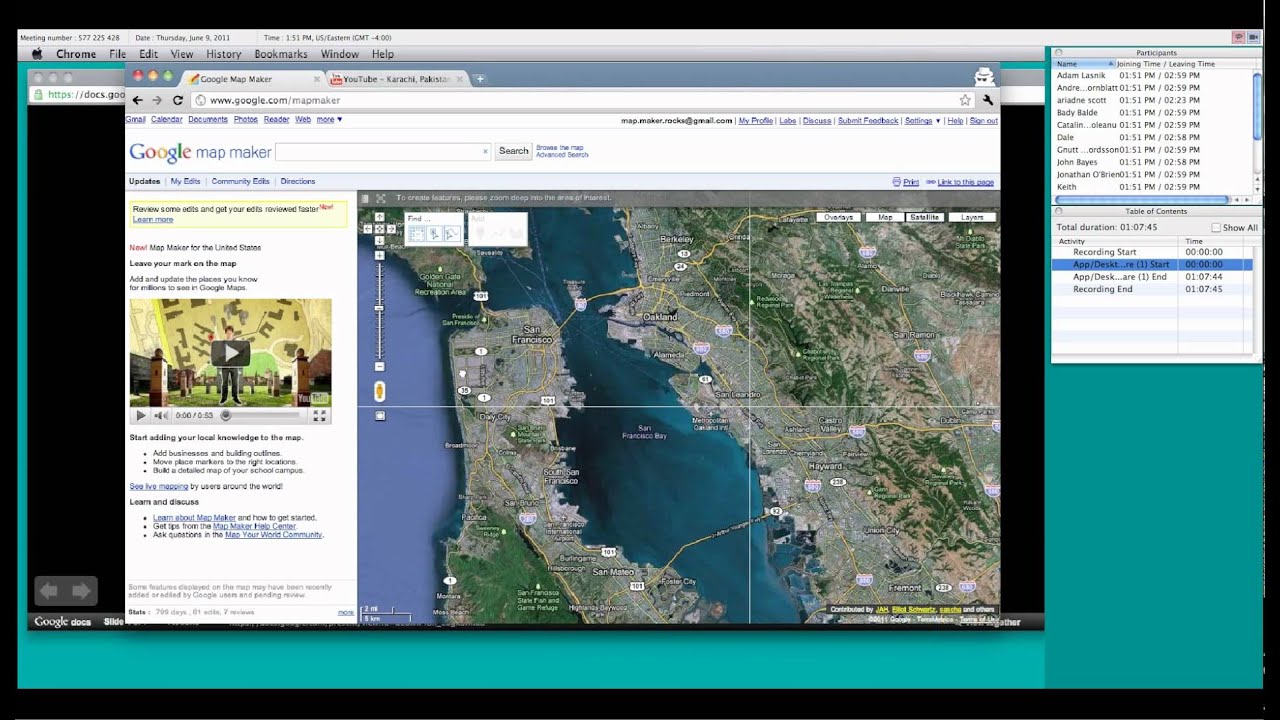Collapse the left panel toggle icon

[x=365, y=198]
